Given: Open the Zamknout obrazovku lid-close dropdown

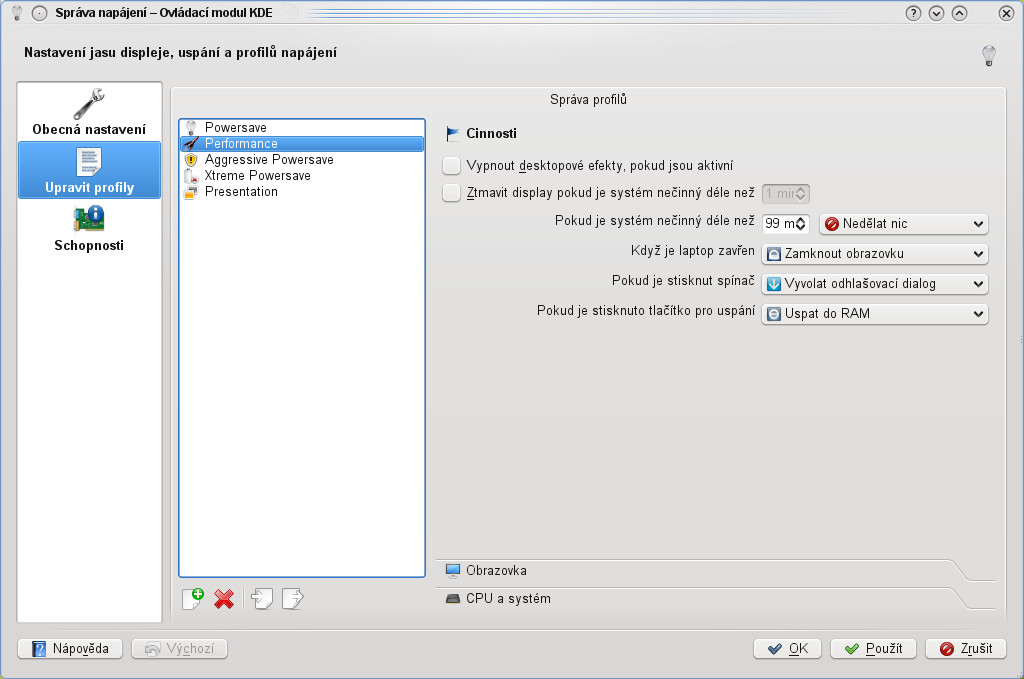Looking at the screenshot, I should (875, 254).
